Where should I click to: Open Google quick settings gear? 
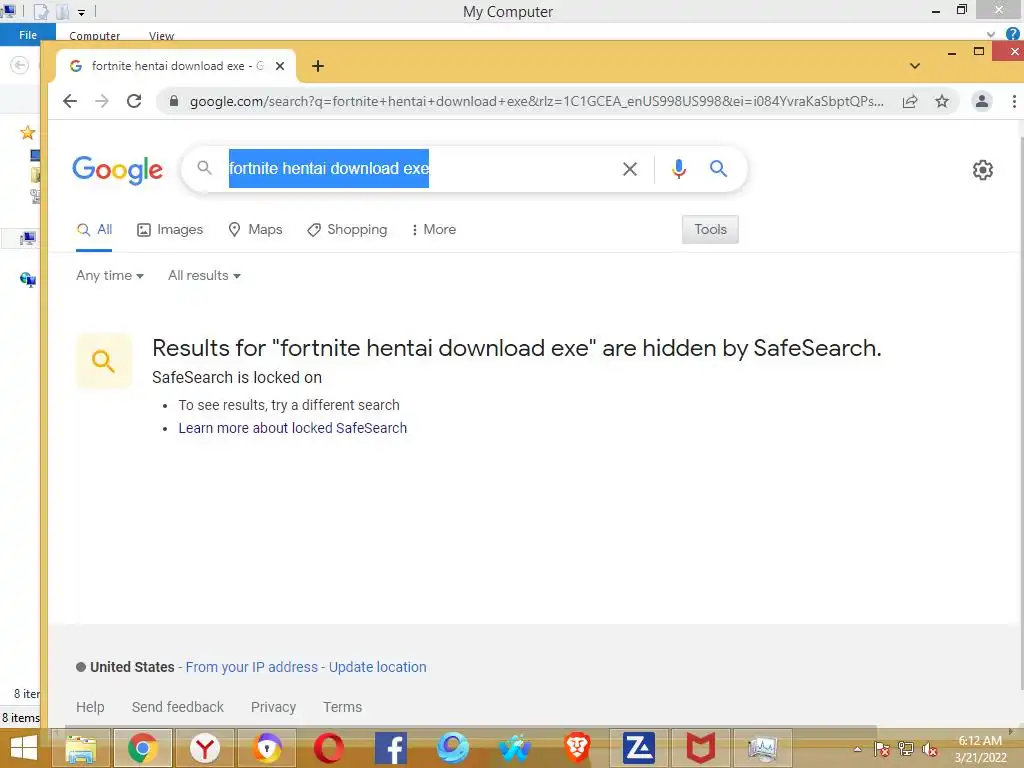coord(982,170)
